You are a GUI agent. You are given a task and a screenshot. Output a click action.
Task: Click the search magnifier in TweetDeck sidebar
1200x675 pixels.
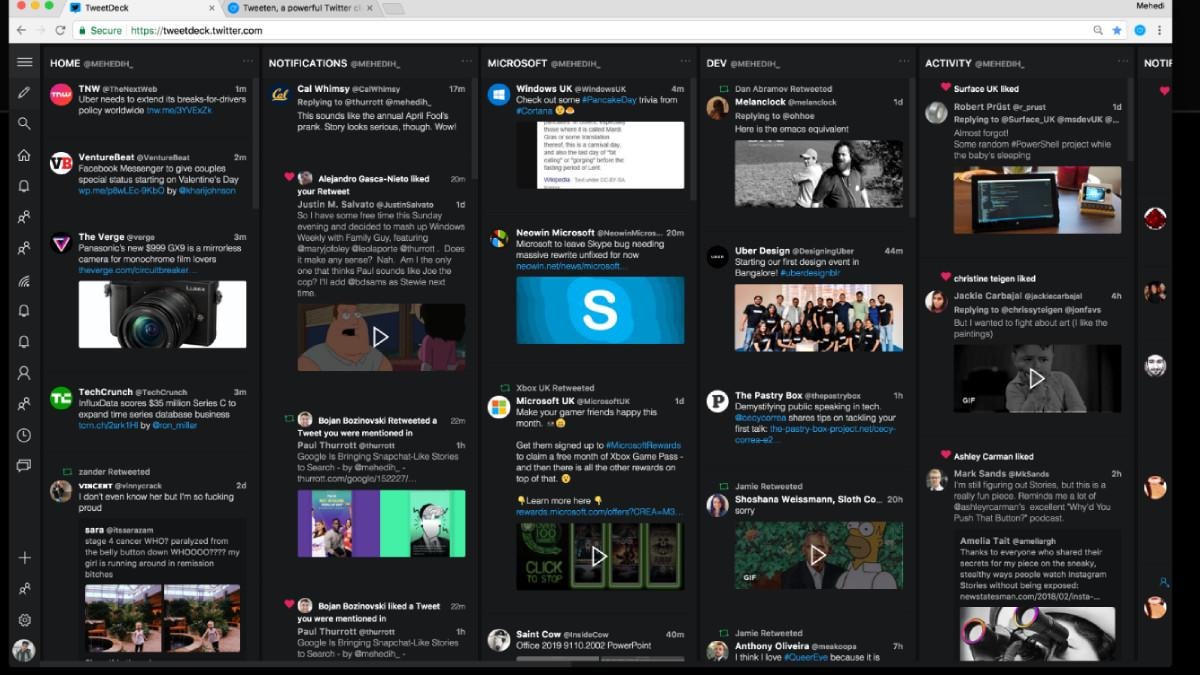coord(24,124)
